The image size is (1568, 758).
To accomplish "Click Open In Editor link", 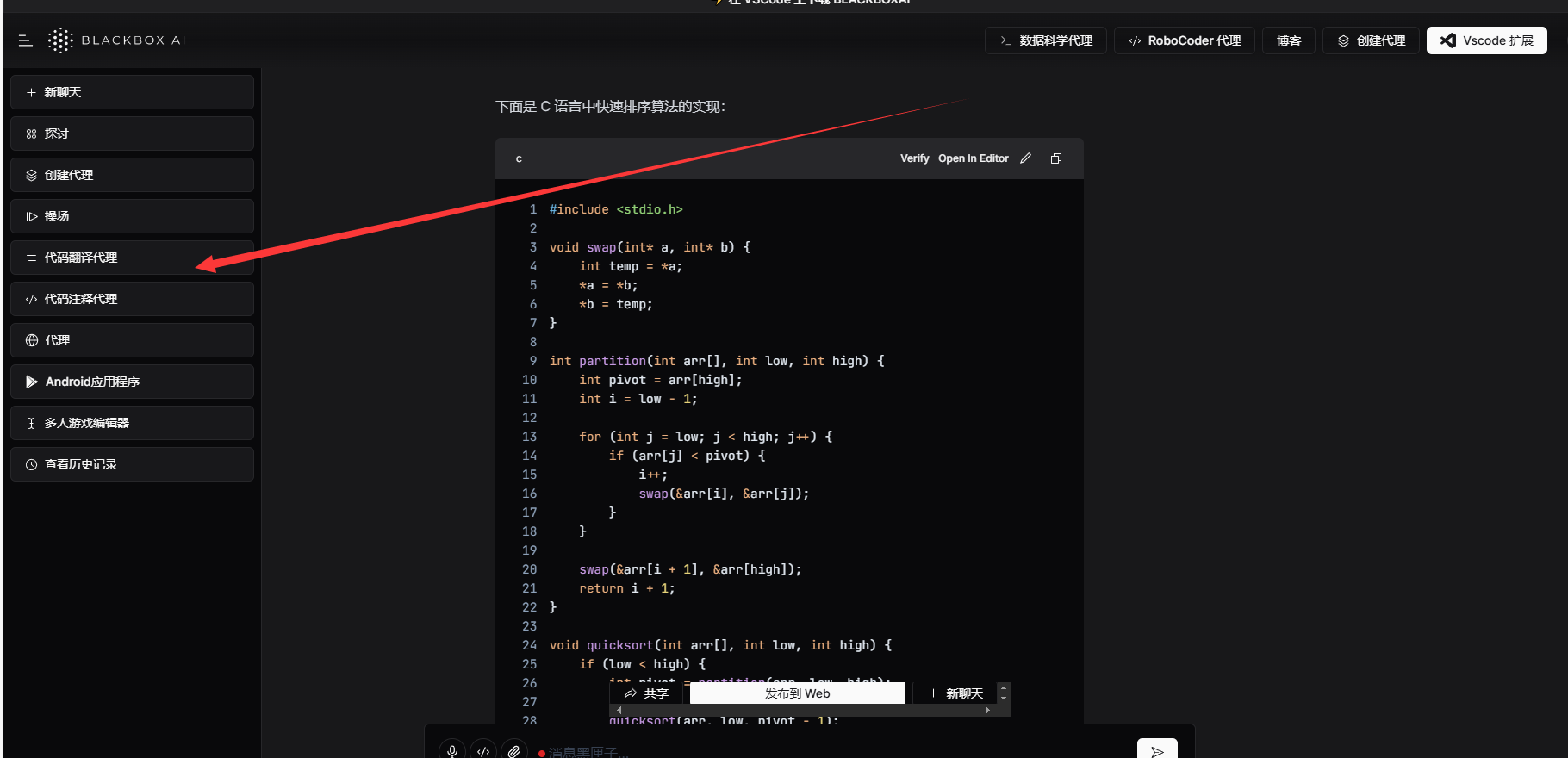I will [x=973, y=158].
